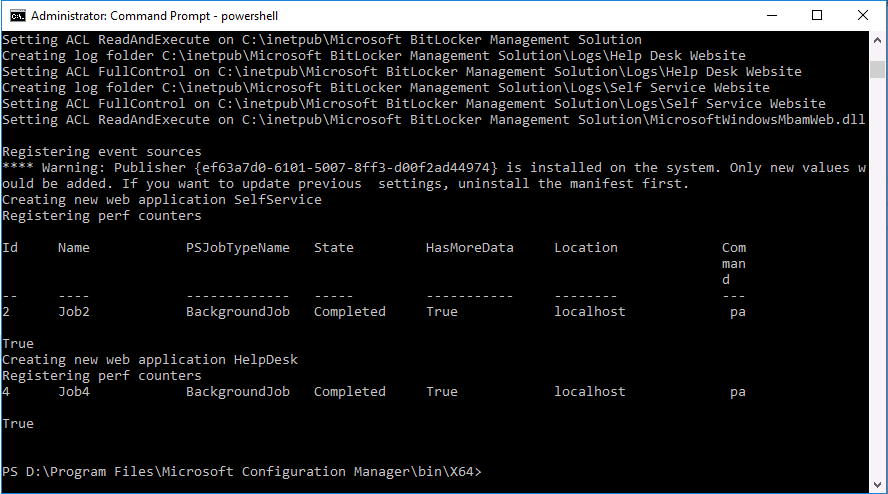Click 'BackgroundJob' in the Job4 row
This screenshot has width=888, height=494.
point(238,391)
